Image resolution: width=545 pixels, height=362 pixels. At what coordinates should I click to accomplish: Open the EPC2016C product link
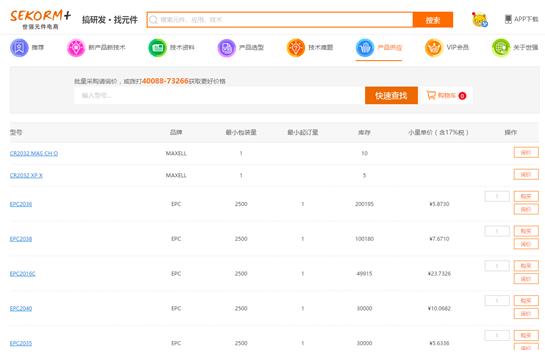23,274
